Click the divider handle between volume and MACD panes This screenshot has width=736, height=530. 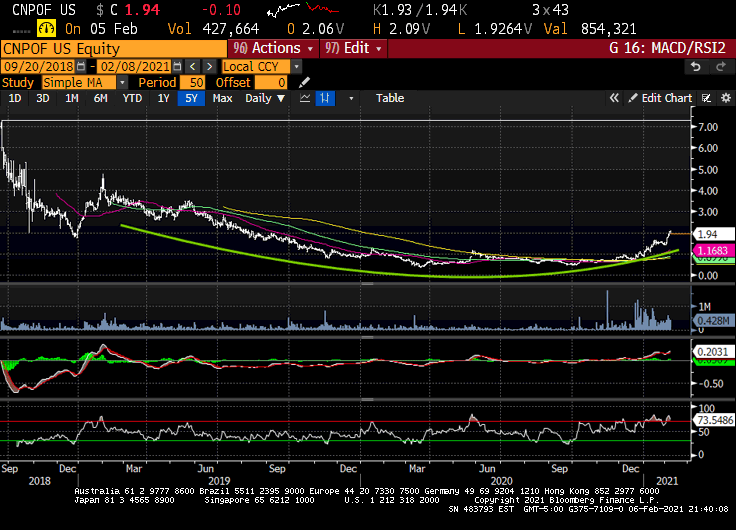coord(368,337)
